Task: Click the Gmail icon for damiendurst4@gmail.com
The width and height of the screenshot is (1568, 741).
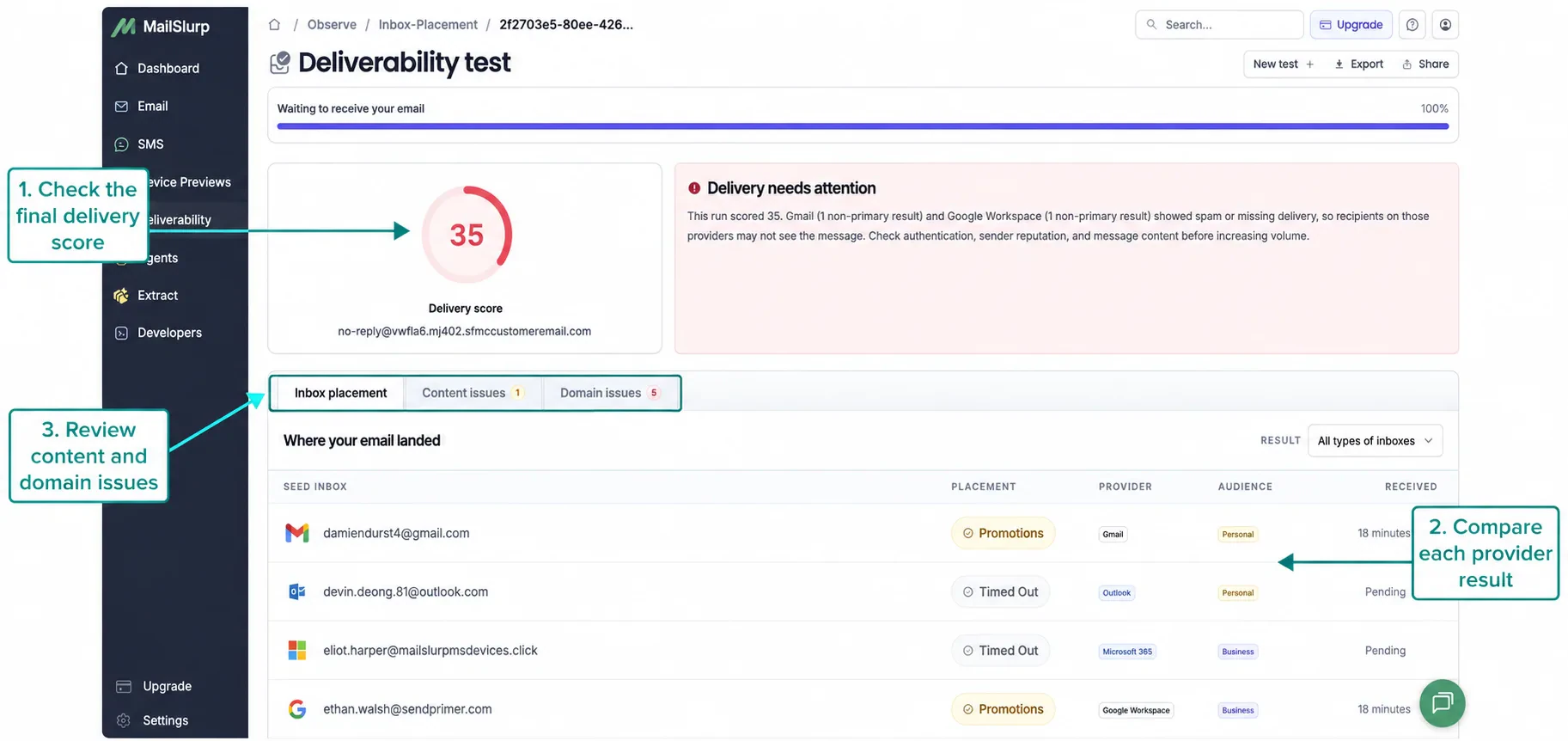Action: pos(297,534)
